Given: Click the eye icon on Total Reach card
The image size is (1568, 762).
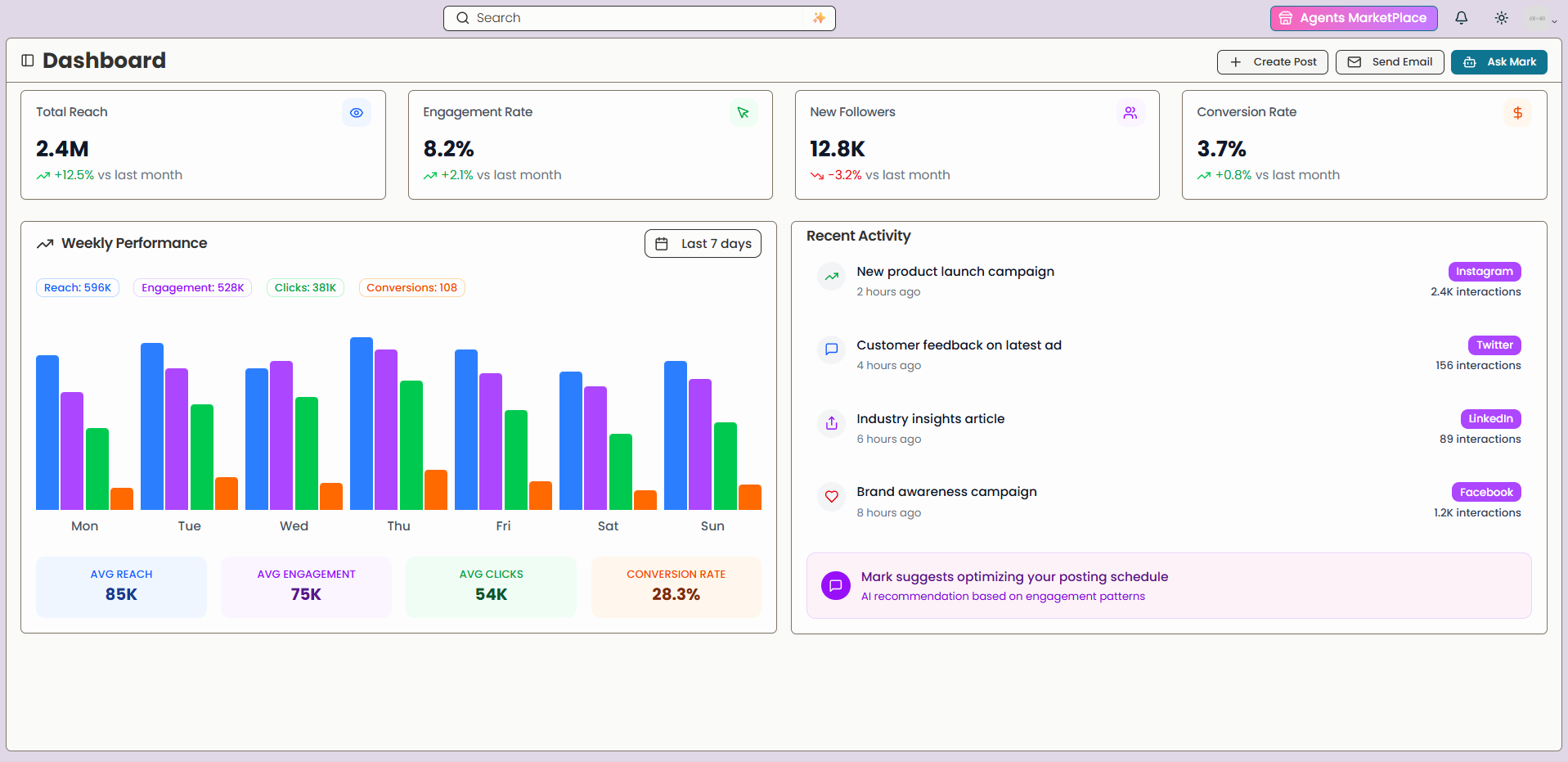Looking at the screenshot, I should point(356,113).
